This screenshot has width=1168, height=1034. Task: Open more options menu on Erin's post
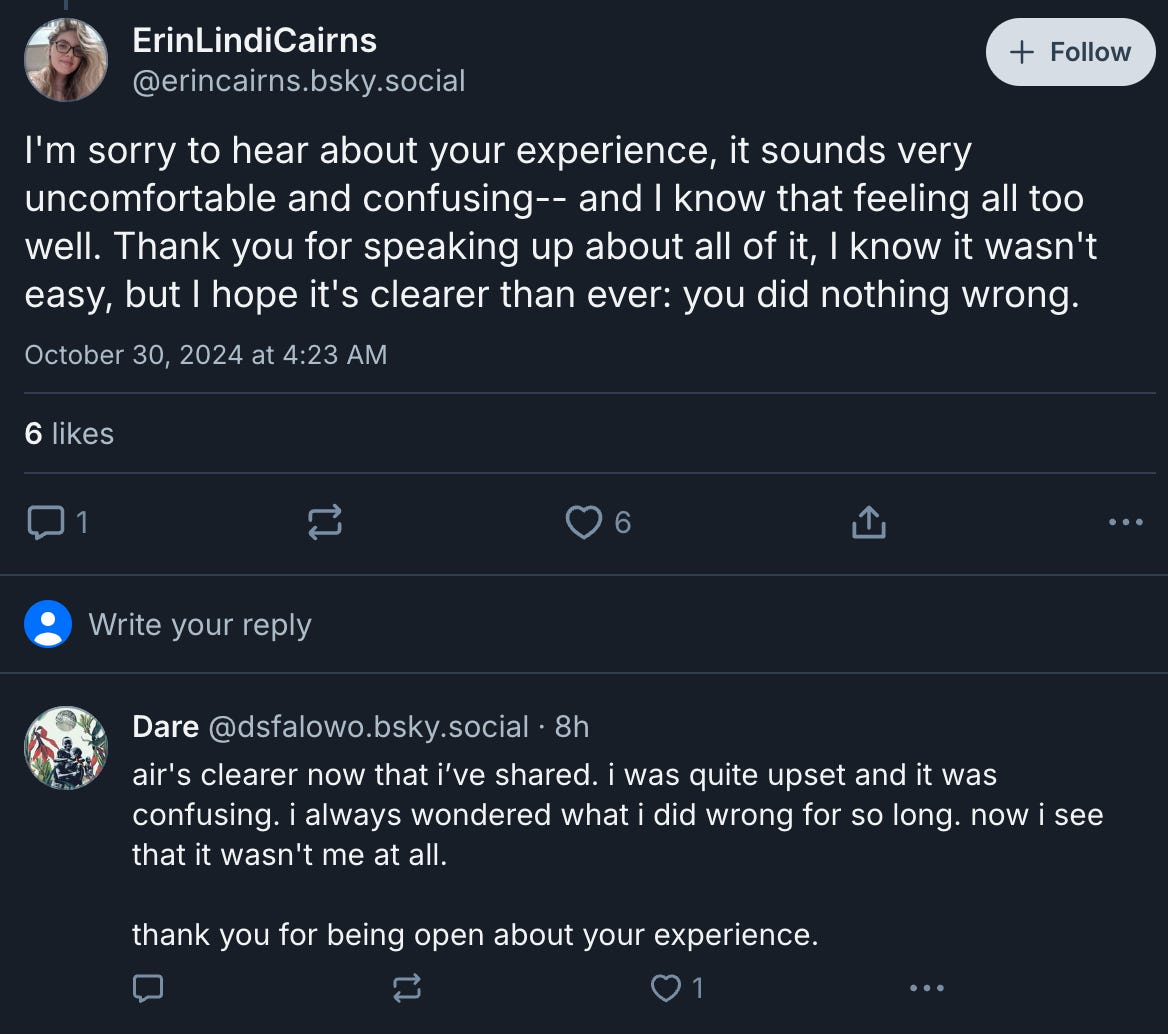click(1126, 522)
